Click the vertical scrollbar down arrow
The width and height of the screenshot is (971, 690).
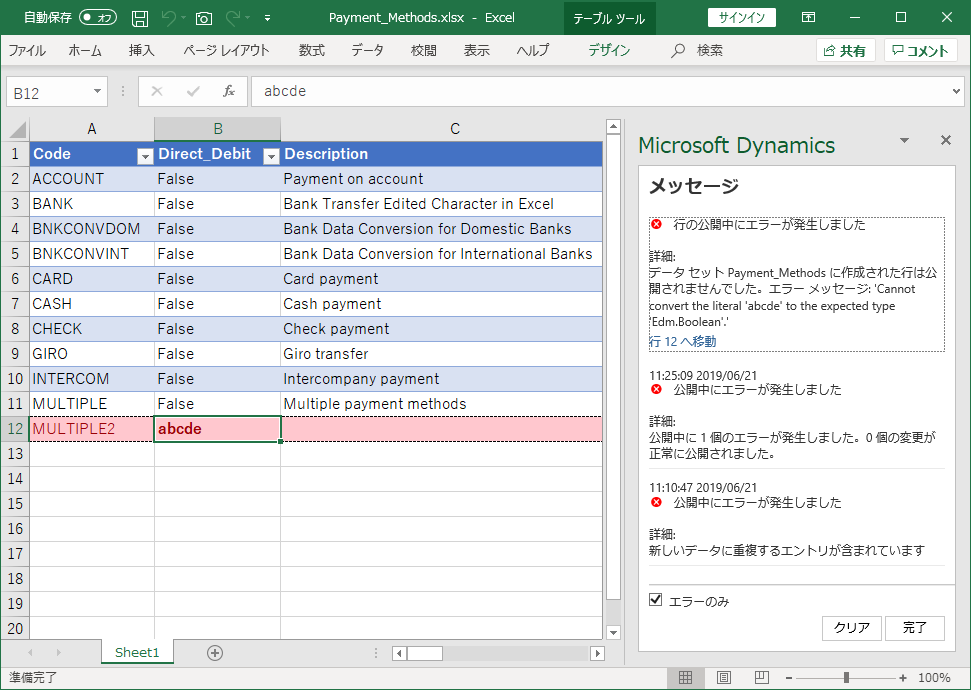(x=613, y=632)
